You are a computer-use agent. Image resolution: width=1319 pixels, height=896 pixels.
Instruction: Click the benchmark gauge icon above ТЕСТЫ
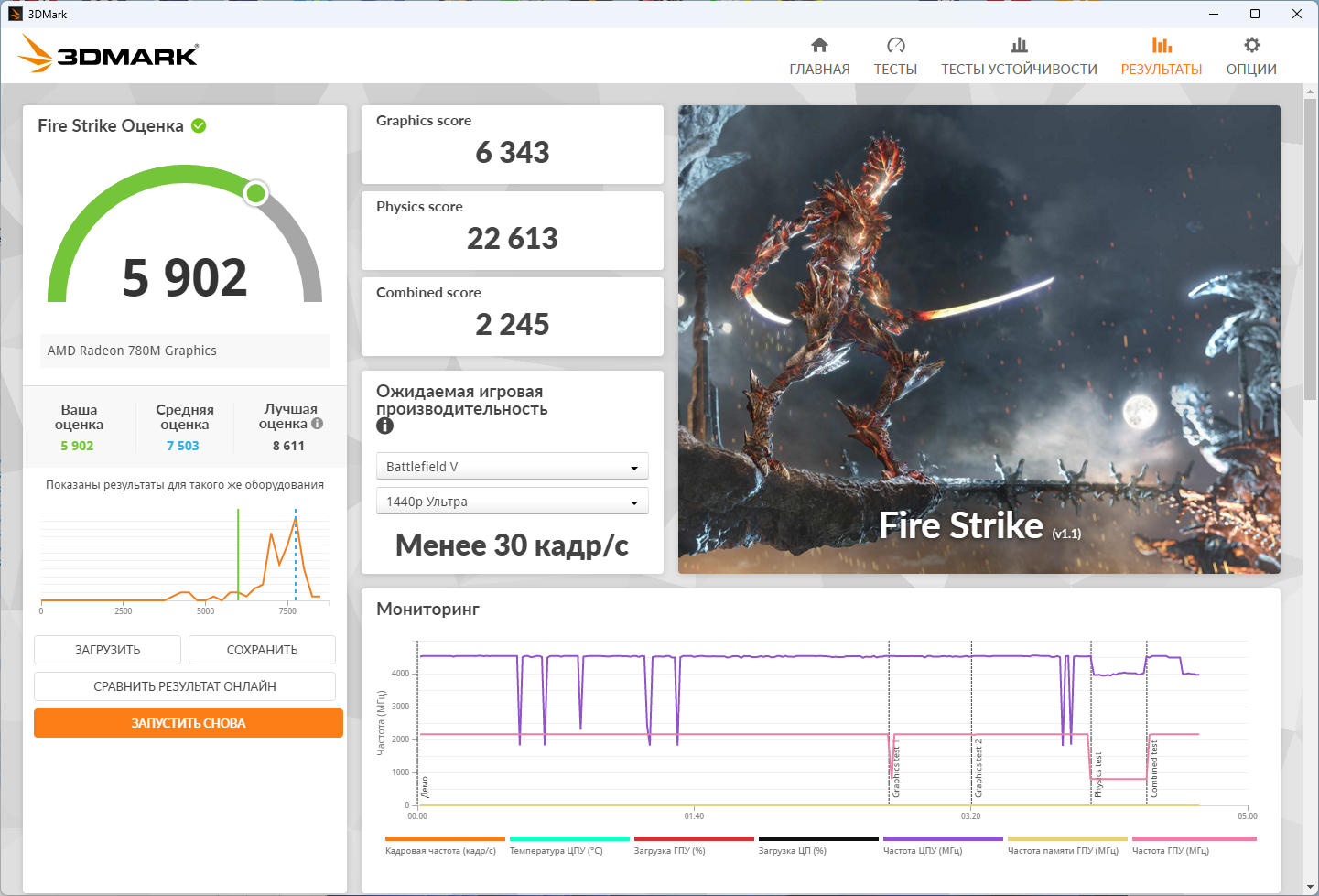pyautogui.click(x=896, y=45)
